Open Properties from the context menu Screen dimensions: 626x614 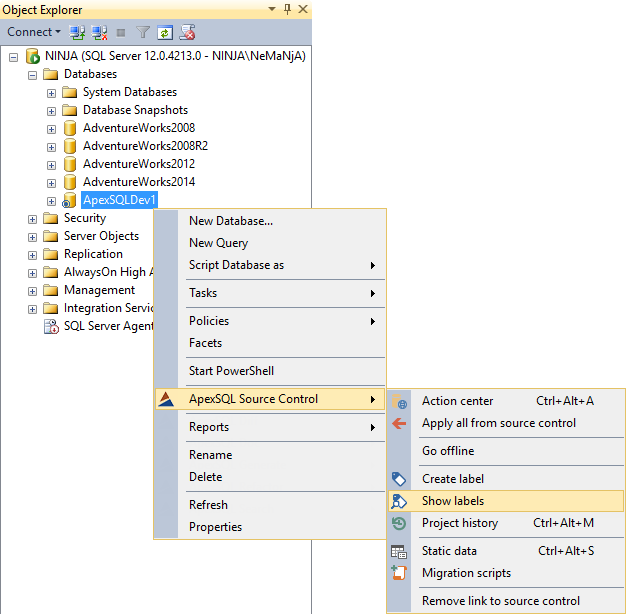270,527
